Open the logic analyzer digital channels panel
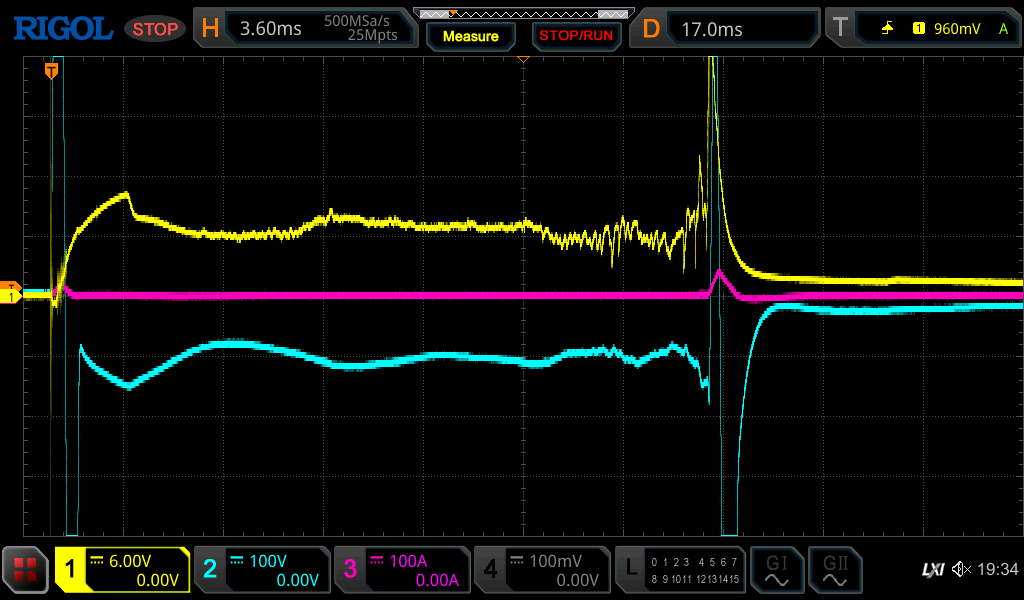 (x=681, y=570)
